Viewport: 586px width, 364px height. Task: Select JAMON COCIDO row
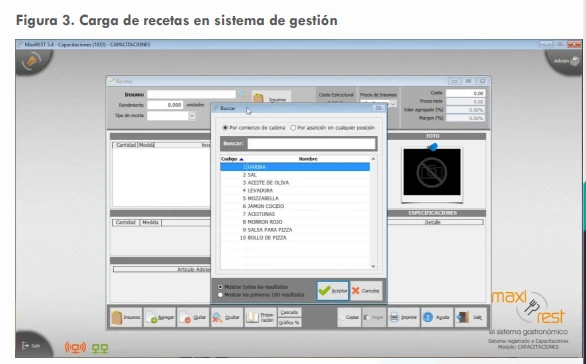295,206
